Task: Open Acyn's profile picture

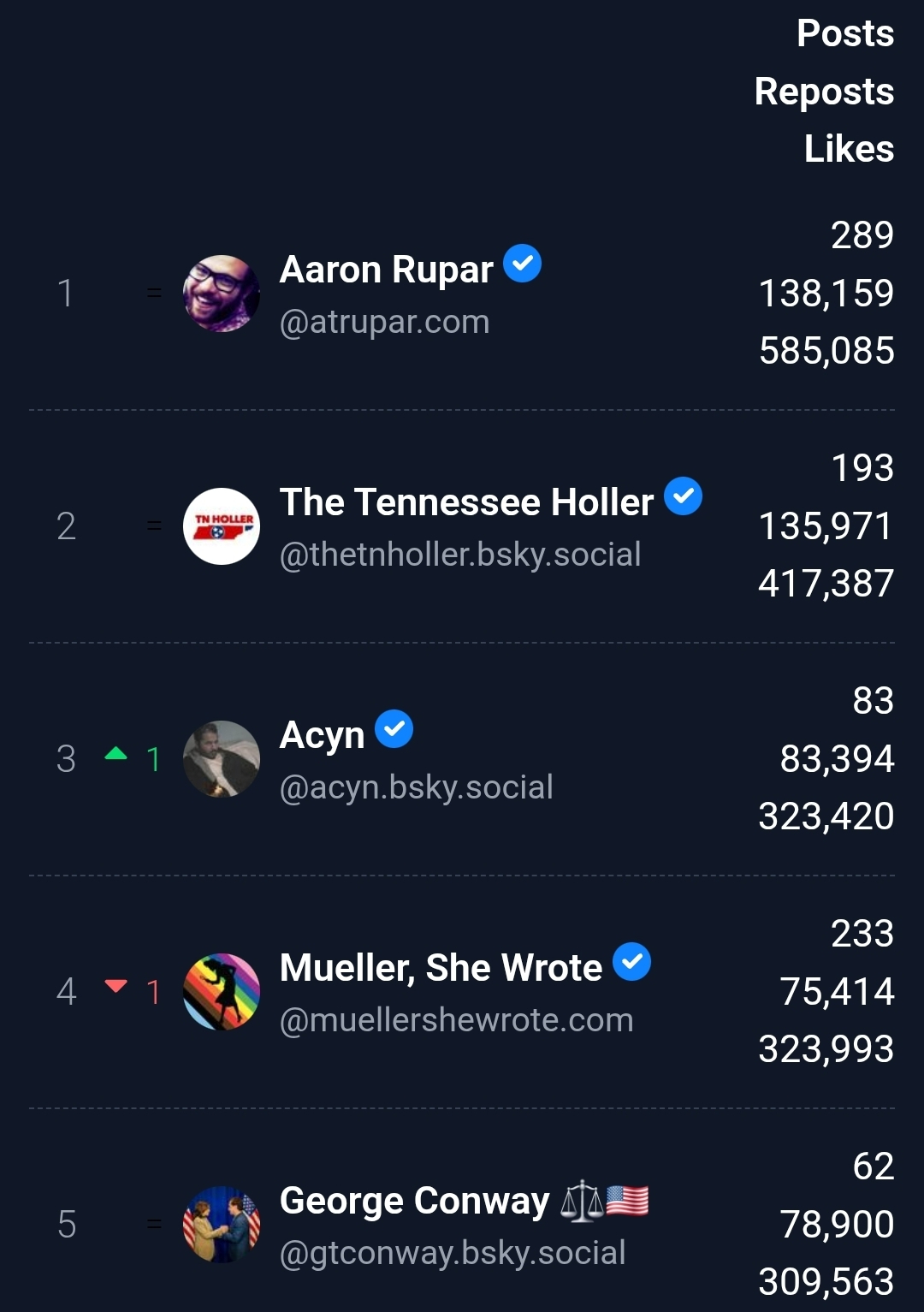Action: (222, 759)
